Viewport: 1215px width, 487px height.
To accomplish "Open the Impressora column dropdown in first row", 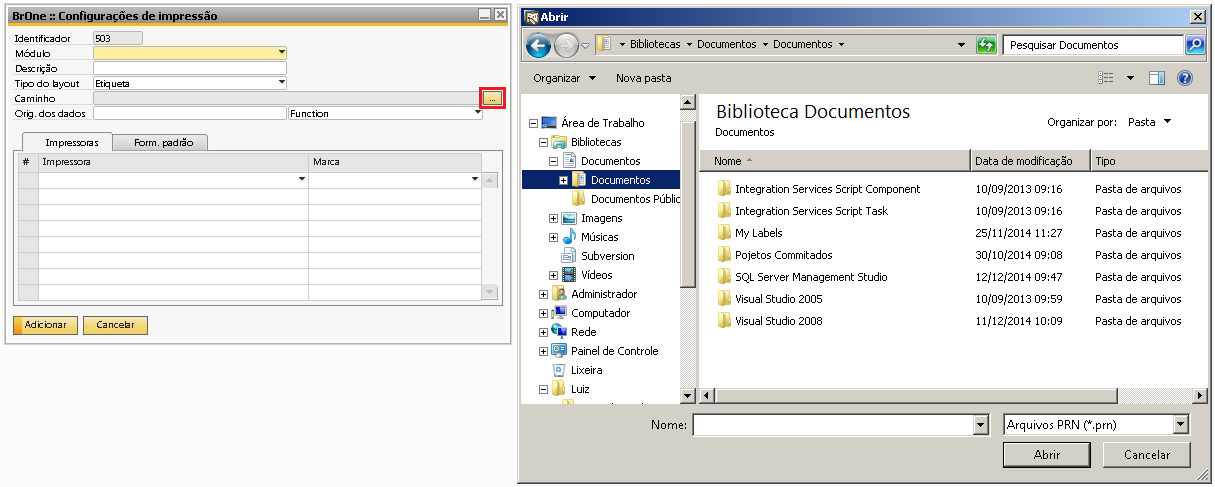I will (x=302, y=179).
